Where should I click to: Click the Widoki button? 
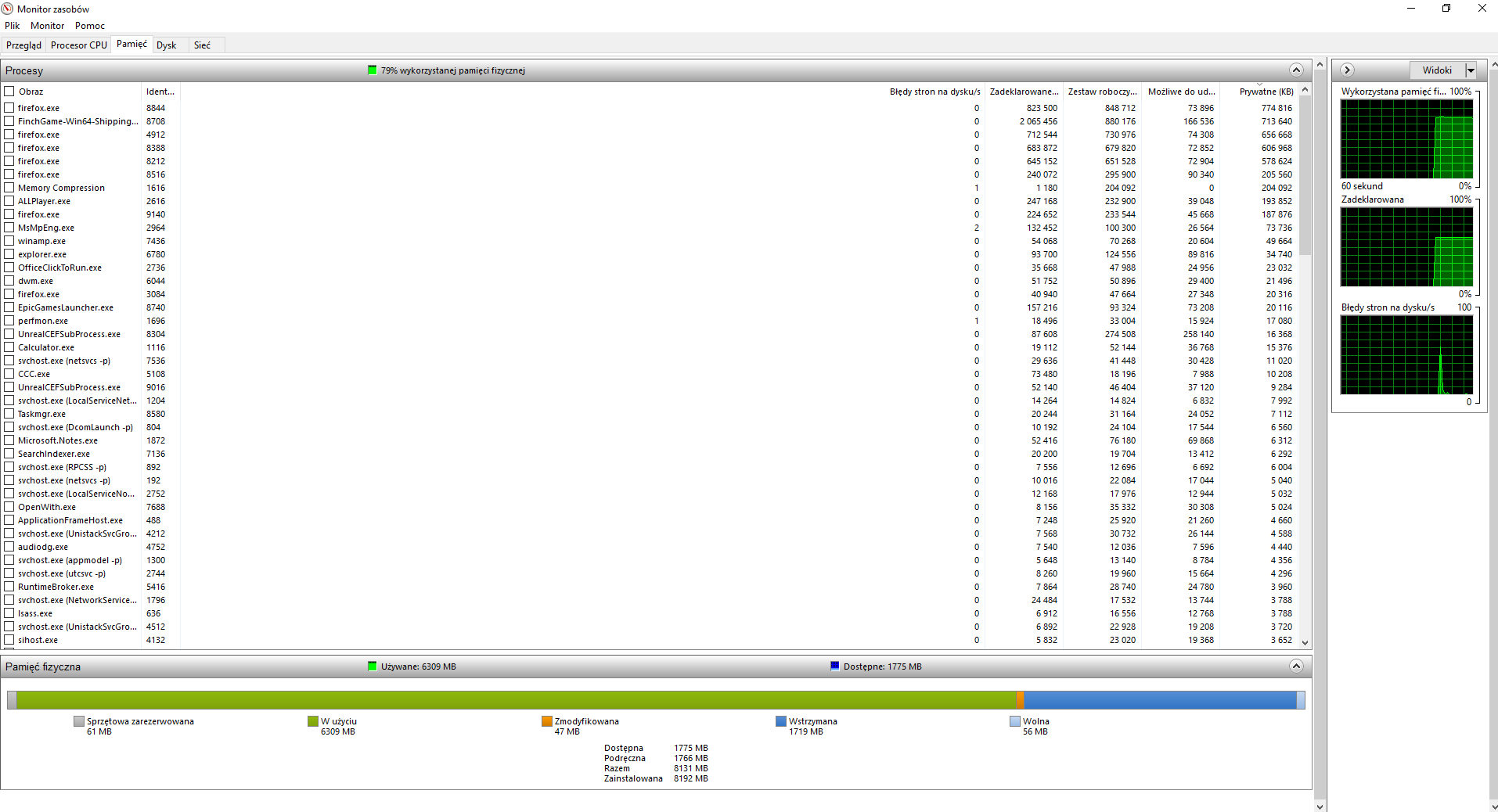pyautogui.click(x=1437, y=70)
